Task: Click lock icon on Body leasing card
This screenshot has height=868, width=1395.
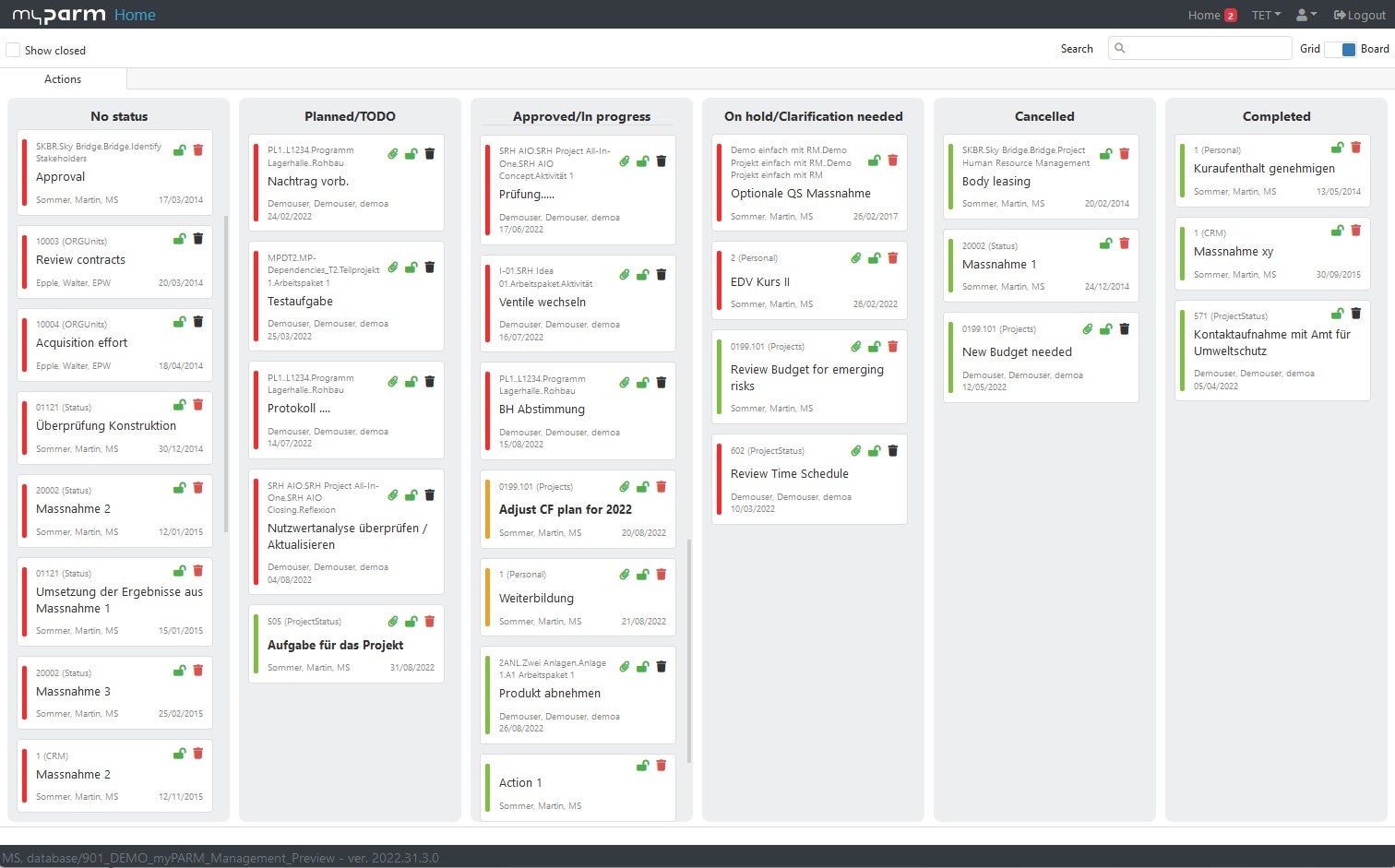Action: point(1106,154)
